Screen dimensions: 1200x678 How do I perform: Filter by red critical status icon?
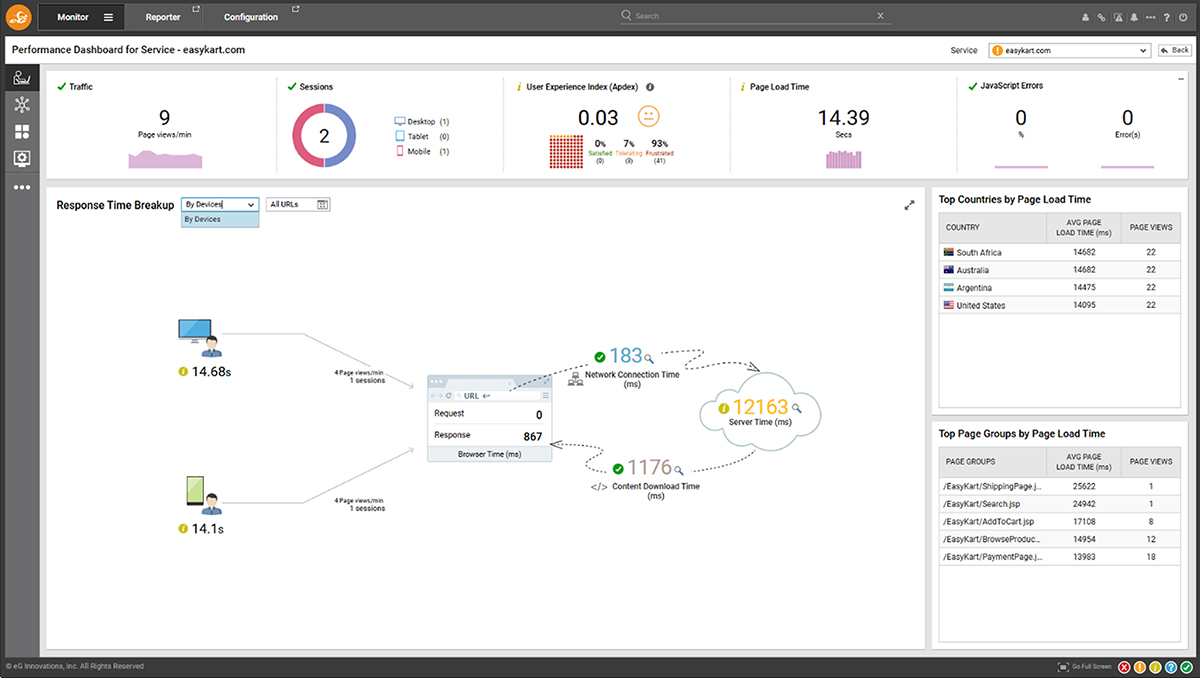click(x=1125, y=667)
